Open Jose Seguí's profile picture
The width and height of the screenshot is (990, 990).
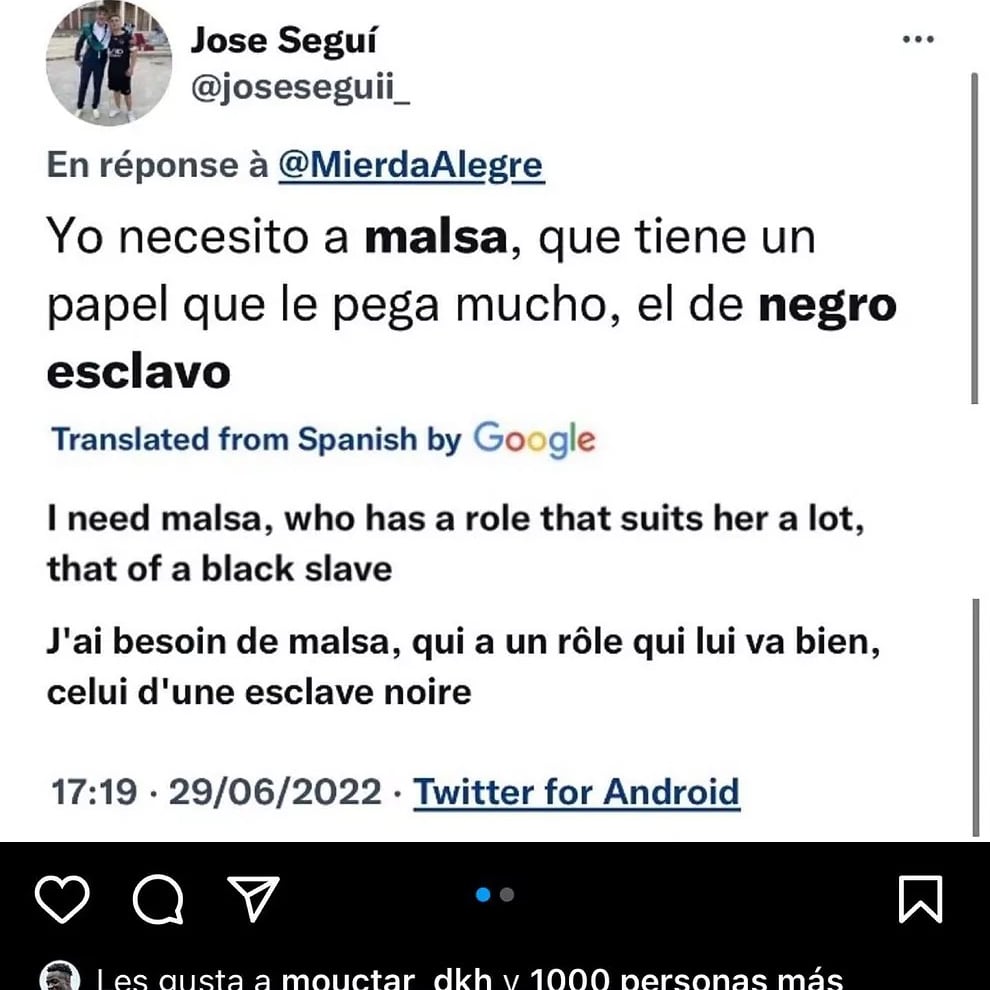pyautogui.click(x=109, y=62)
